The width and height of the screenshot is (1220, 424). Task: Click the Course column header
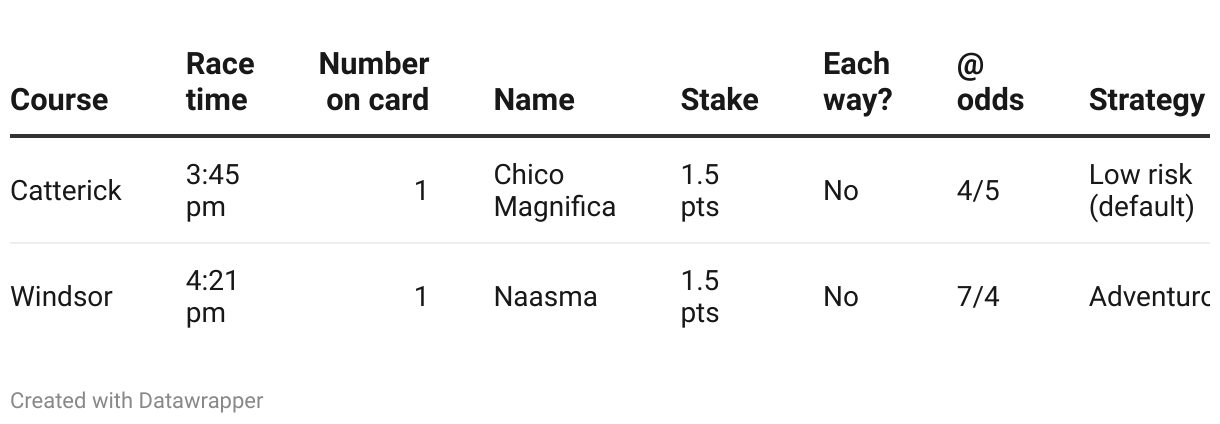(x=59, y=100)
